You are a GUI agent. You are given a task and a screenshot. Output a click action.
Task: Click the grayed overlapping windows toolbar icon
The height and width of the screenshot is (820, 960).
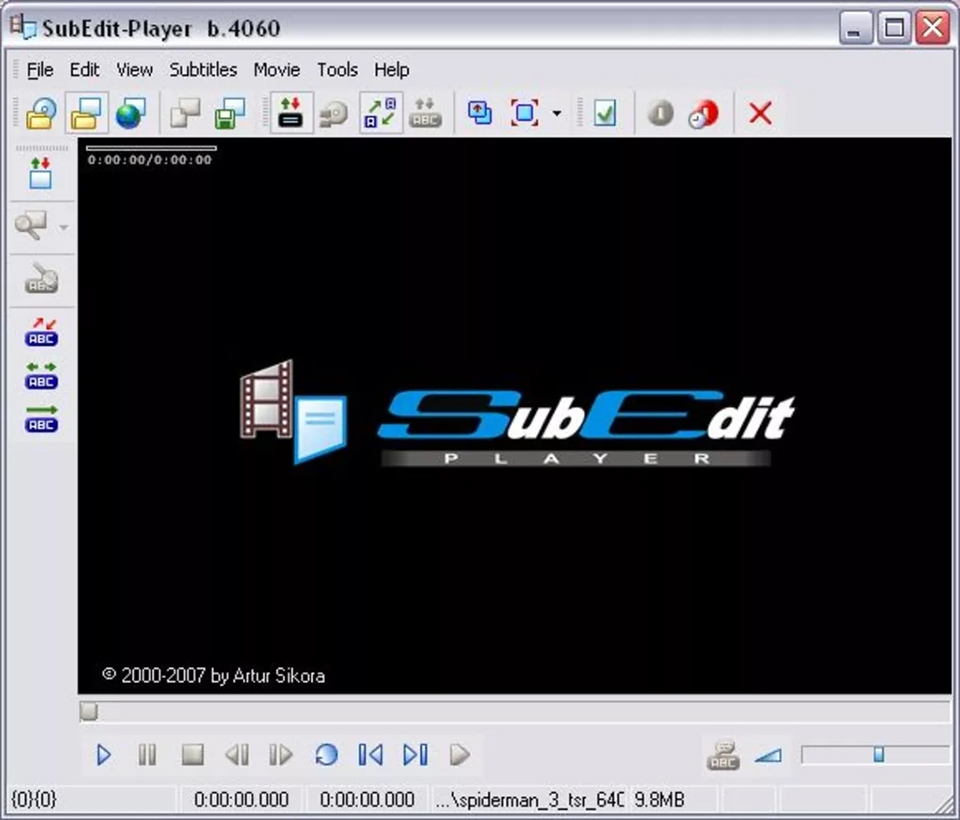(x=185, y=113)
